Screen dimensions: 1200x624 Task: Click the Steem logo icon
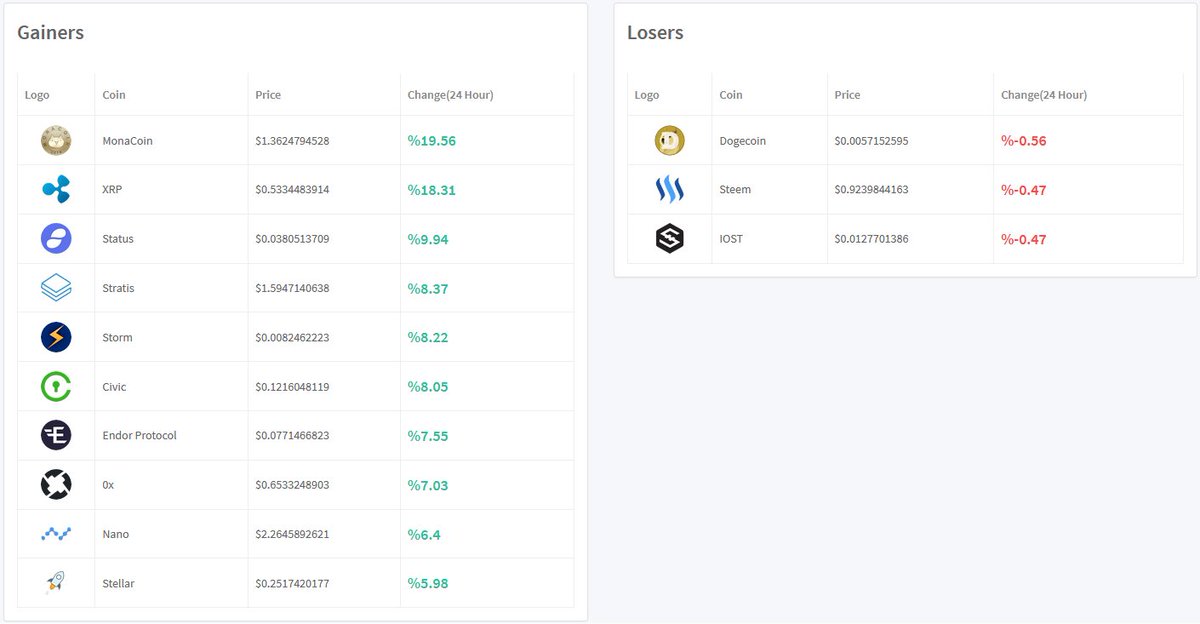coord(669,189)
